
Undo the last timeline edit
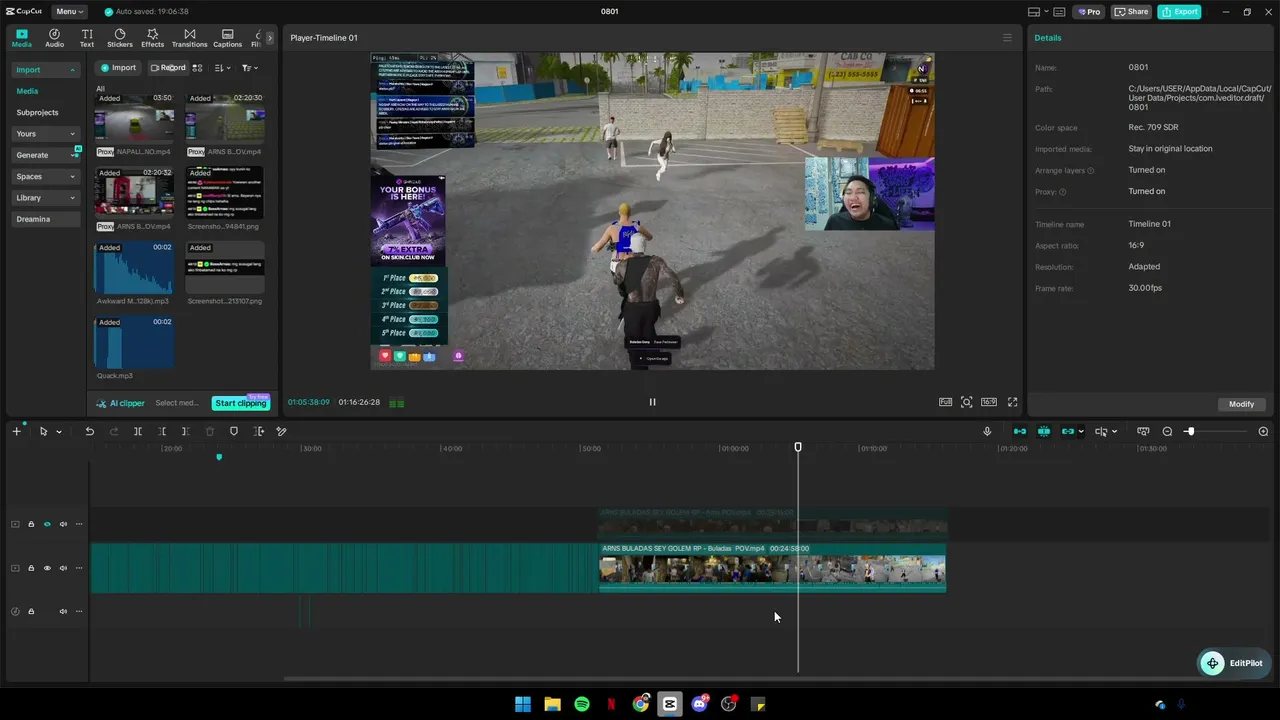(x=89, y=431)
